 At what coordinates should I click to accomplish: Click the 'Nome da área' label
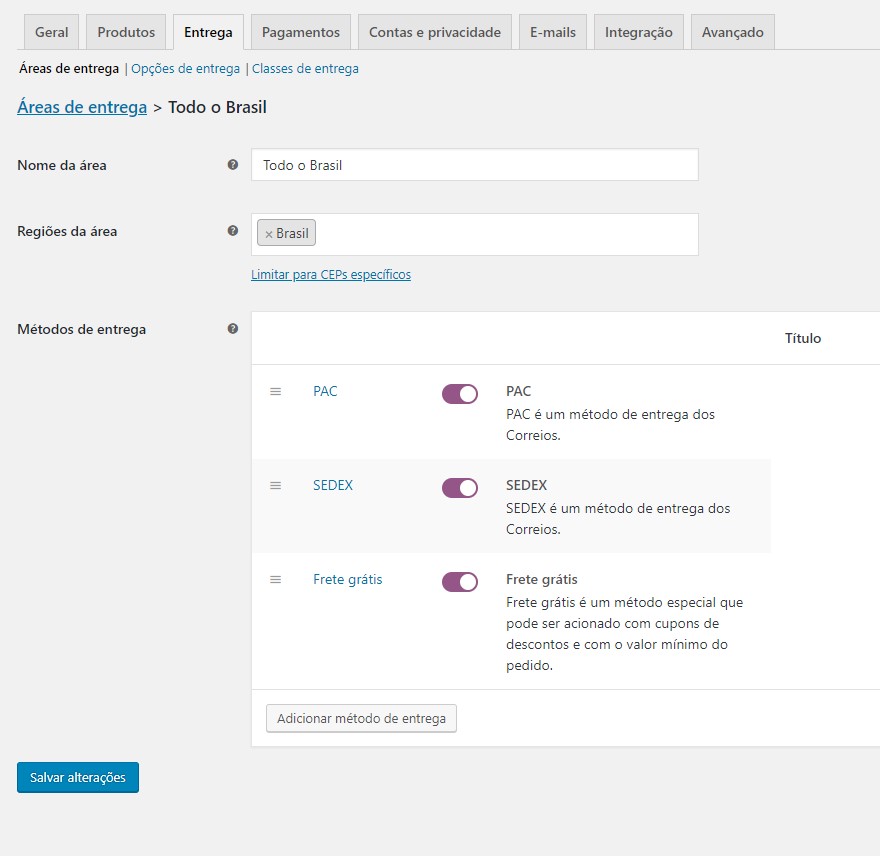pyautogui.click(x=62, y=165)
